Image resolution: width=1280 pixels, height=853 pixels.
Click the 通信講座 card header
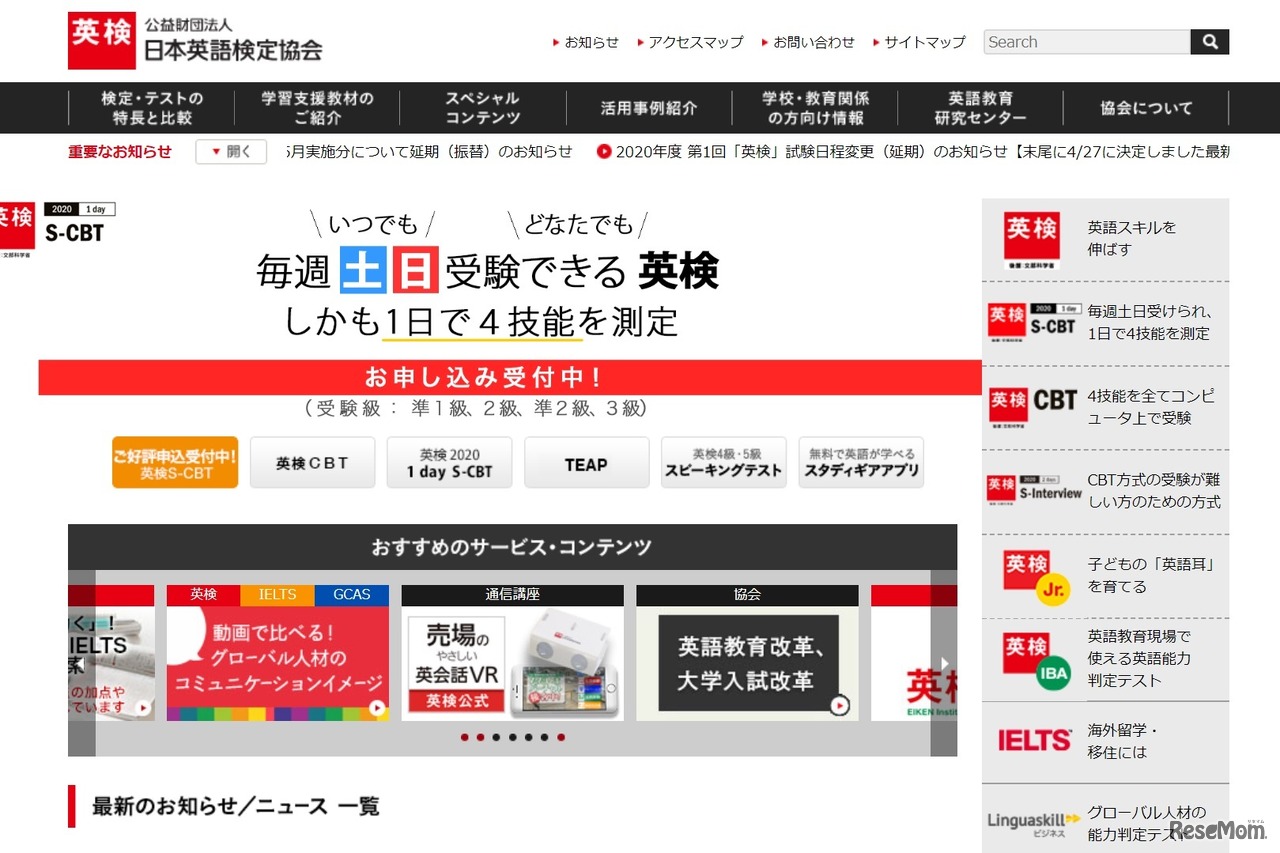pos(512,595)
